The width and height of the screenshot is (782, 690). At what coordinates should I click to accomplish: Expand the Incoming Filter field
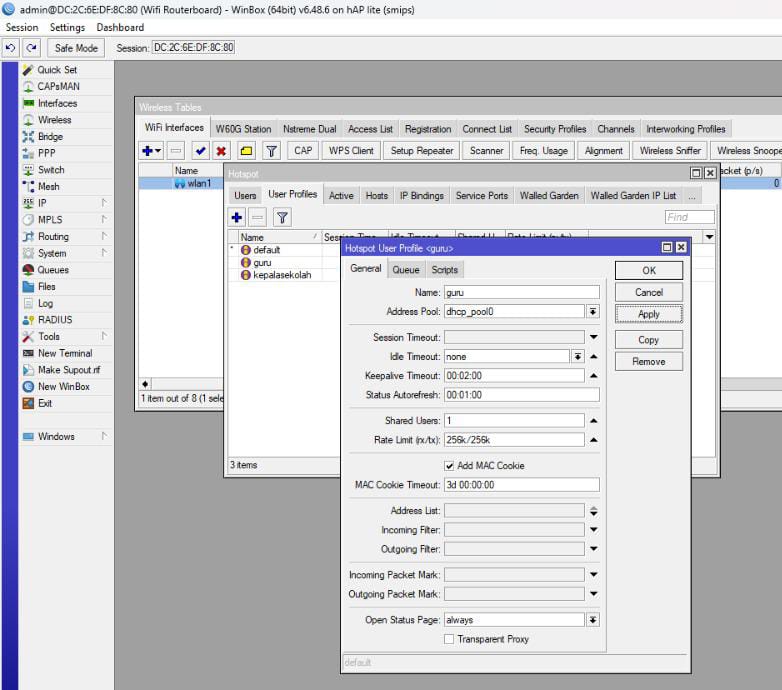coord(593,529)
